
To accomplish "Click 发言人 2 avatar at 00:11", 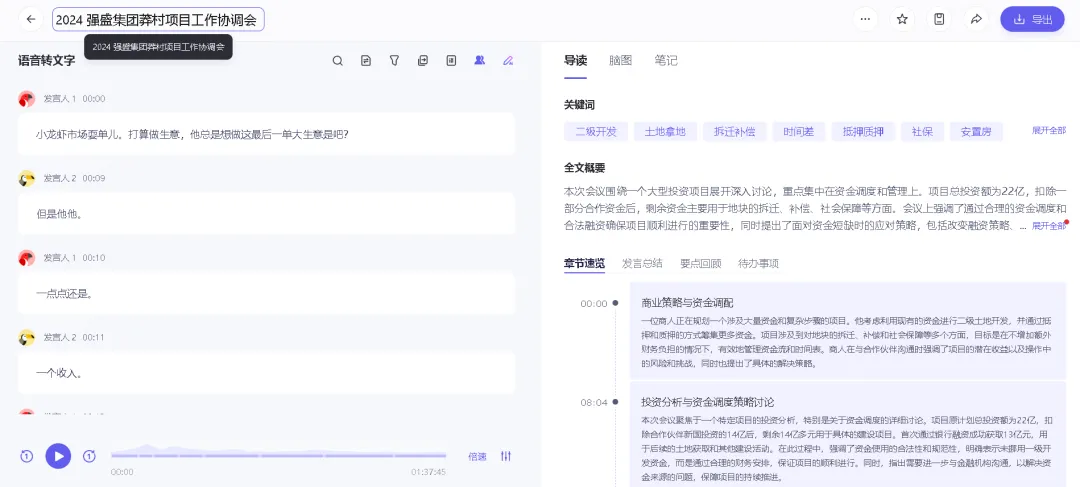I will coord(27,338).
